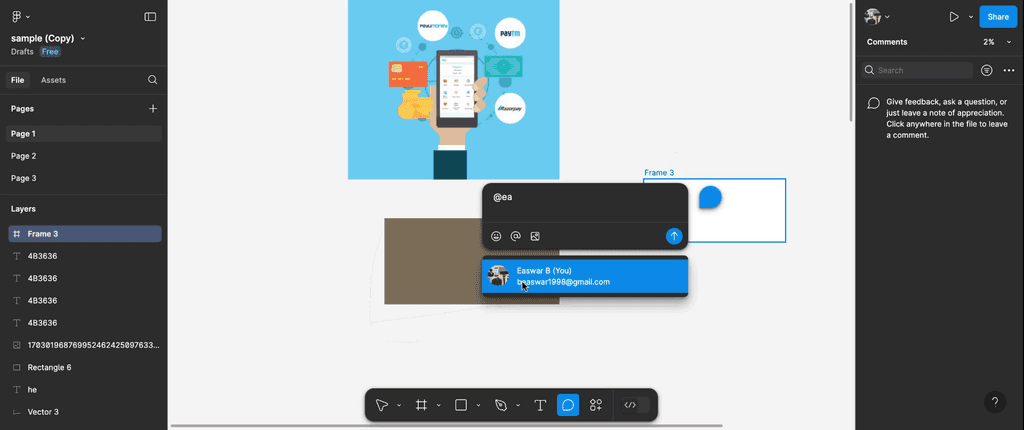This screenshot has height=430, width=1024.
Task: Click the Rectangle 6 layer icon
Action: click(x=17, y=367)
